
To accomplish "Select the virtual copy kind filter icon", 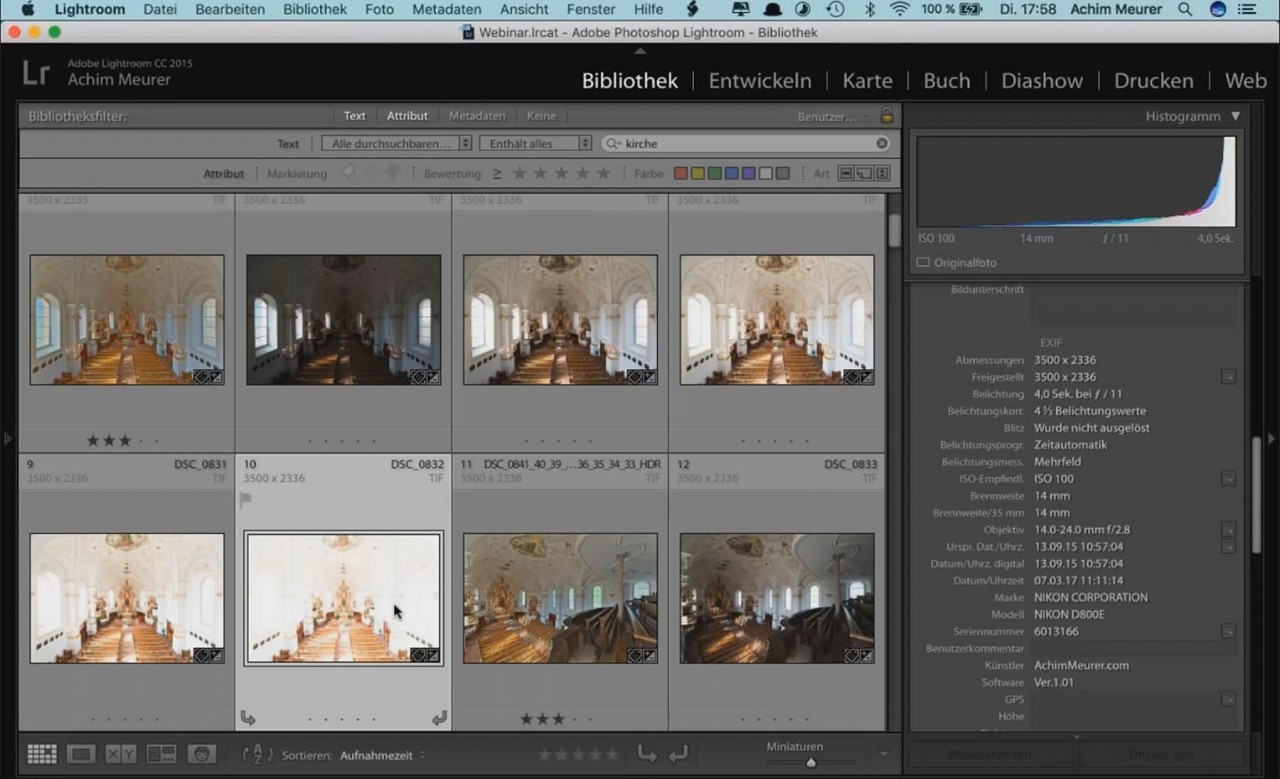I will [x=864, y=173].
